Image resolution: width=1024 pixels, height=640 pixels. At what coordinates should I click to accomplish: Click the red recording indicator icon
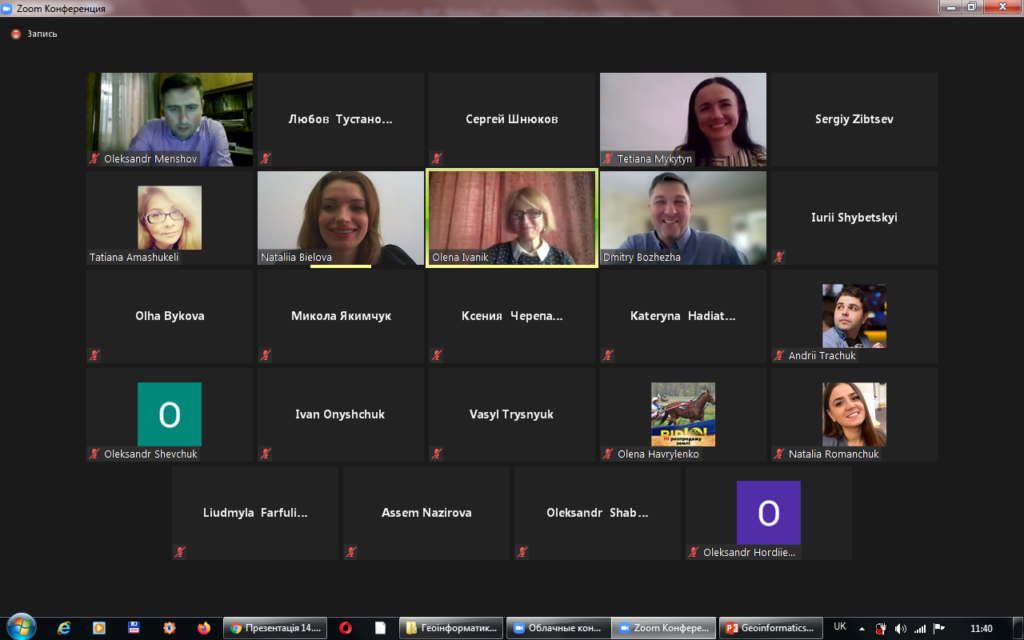[x=16, y=33]
